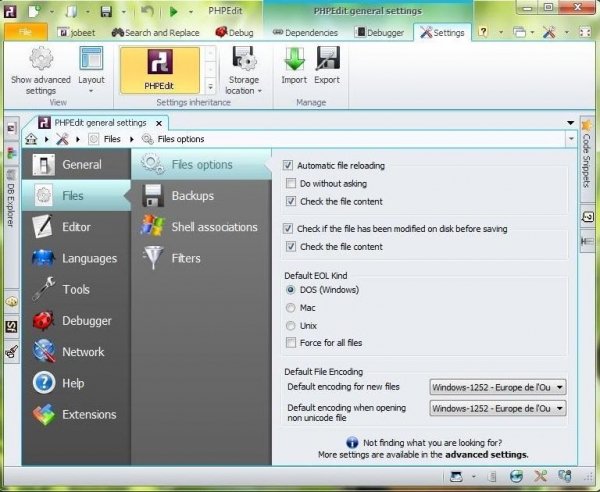Close PHPEdit general settings document tab
The width and height of the screenshot is (600, 492).
click(159, 123)
